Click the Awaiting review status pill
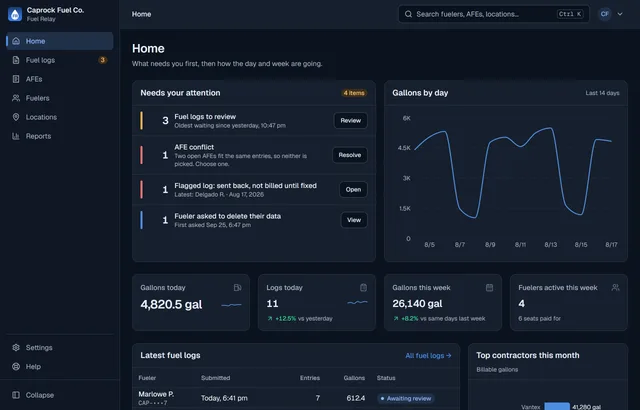 coord(406,398)
